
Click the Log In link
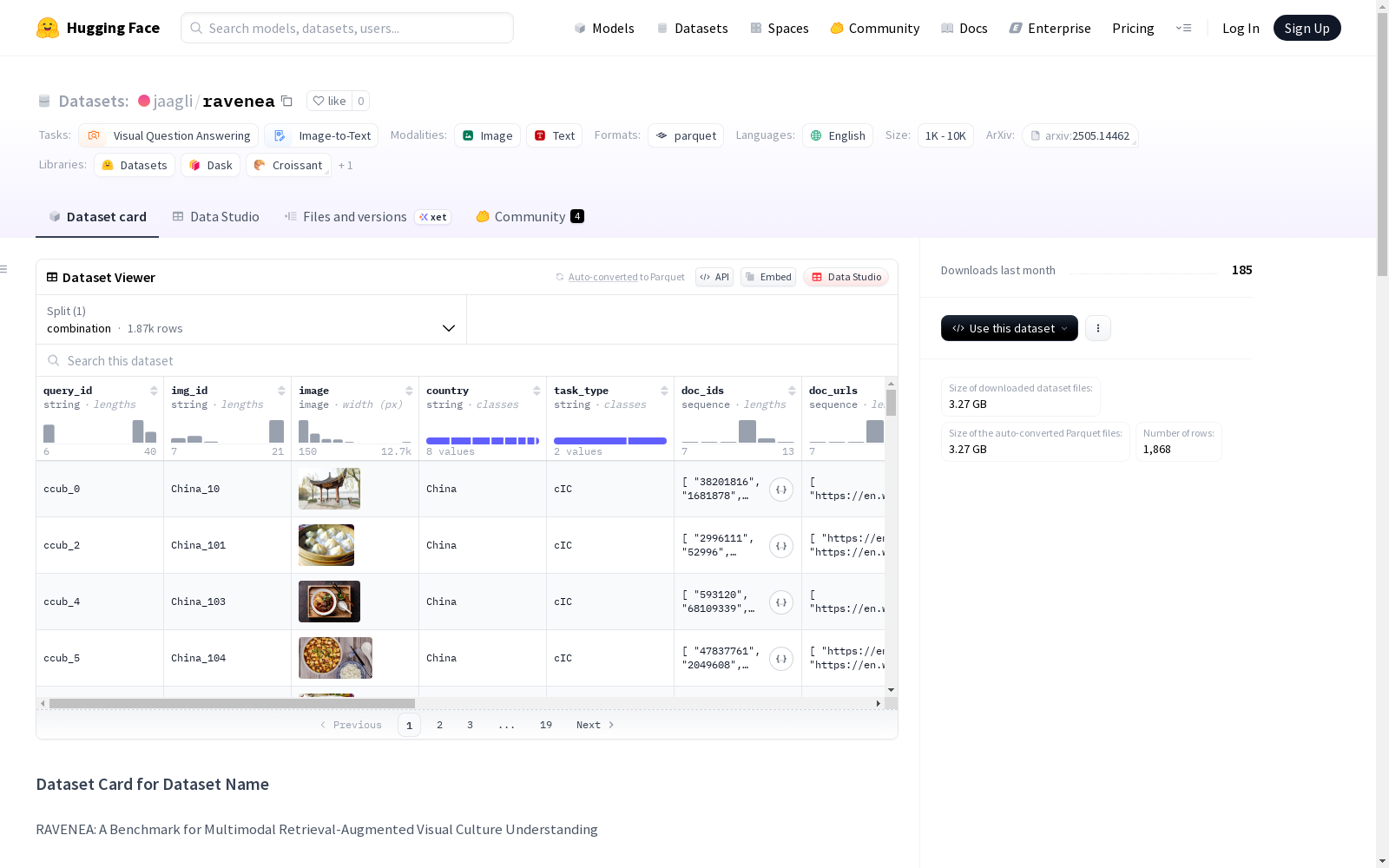[x=1241, y=28]
